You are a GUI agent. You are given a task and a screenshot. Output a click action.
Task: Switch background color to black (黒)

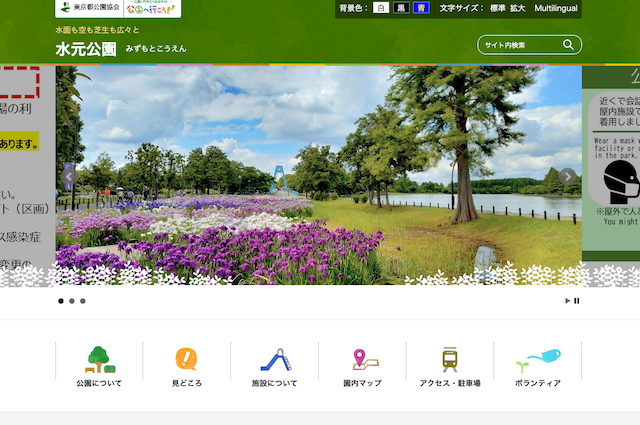tap(401, 8)
